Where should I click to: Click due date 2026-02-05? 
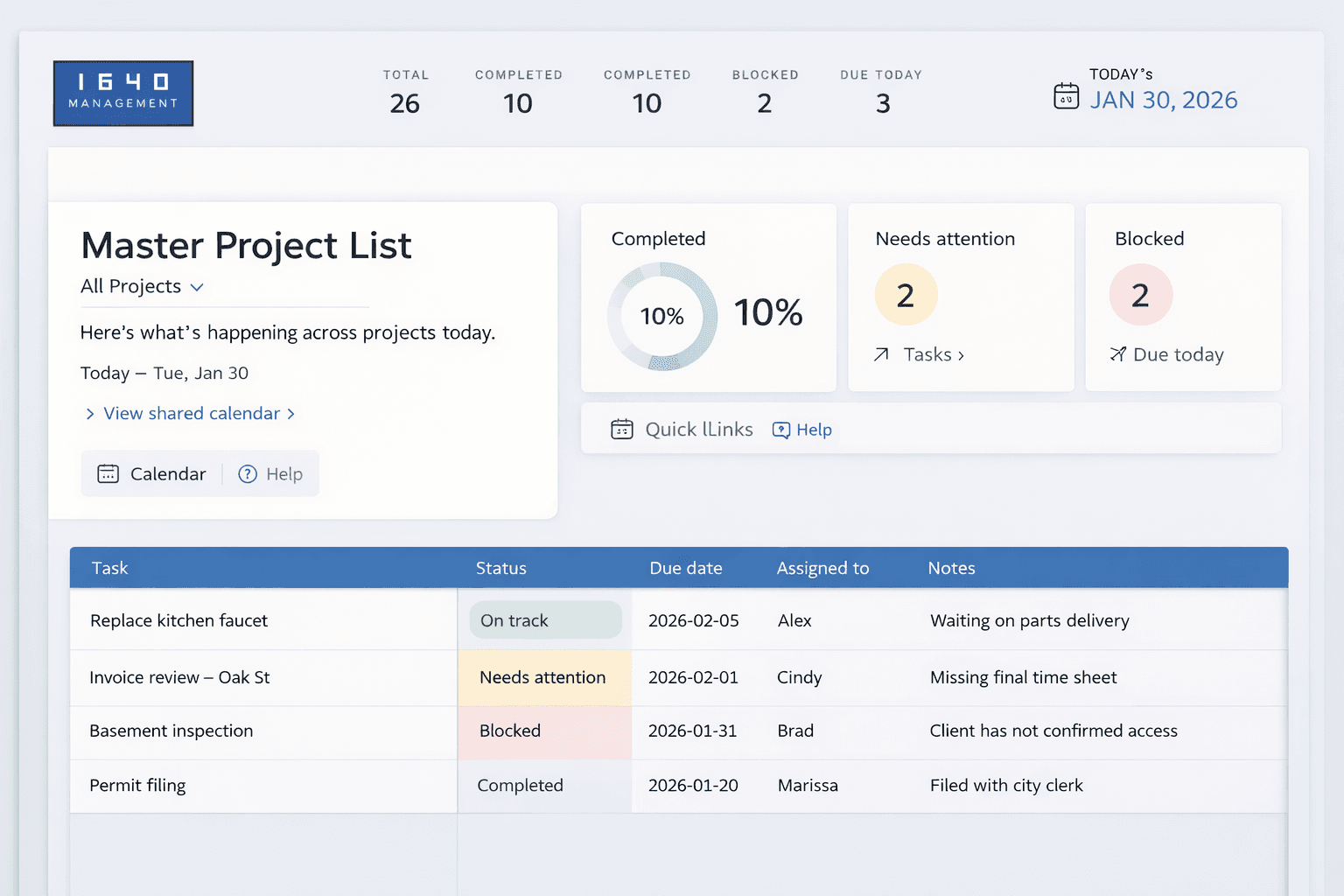pyautogui.click(x=693, y=620)
